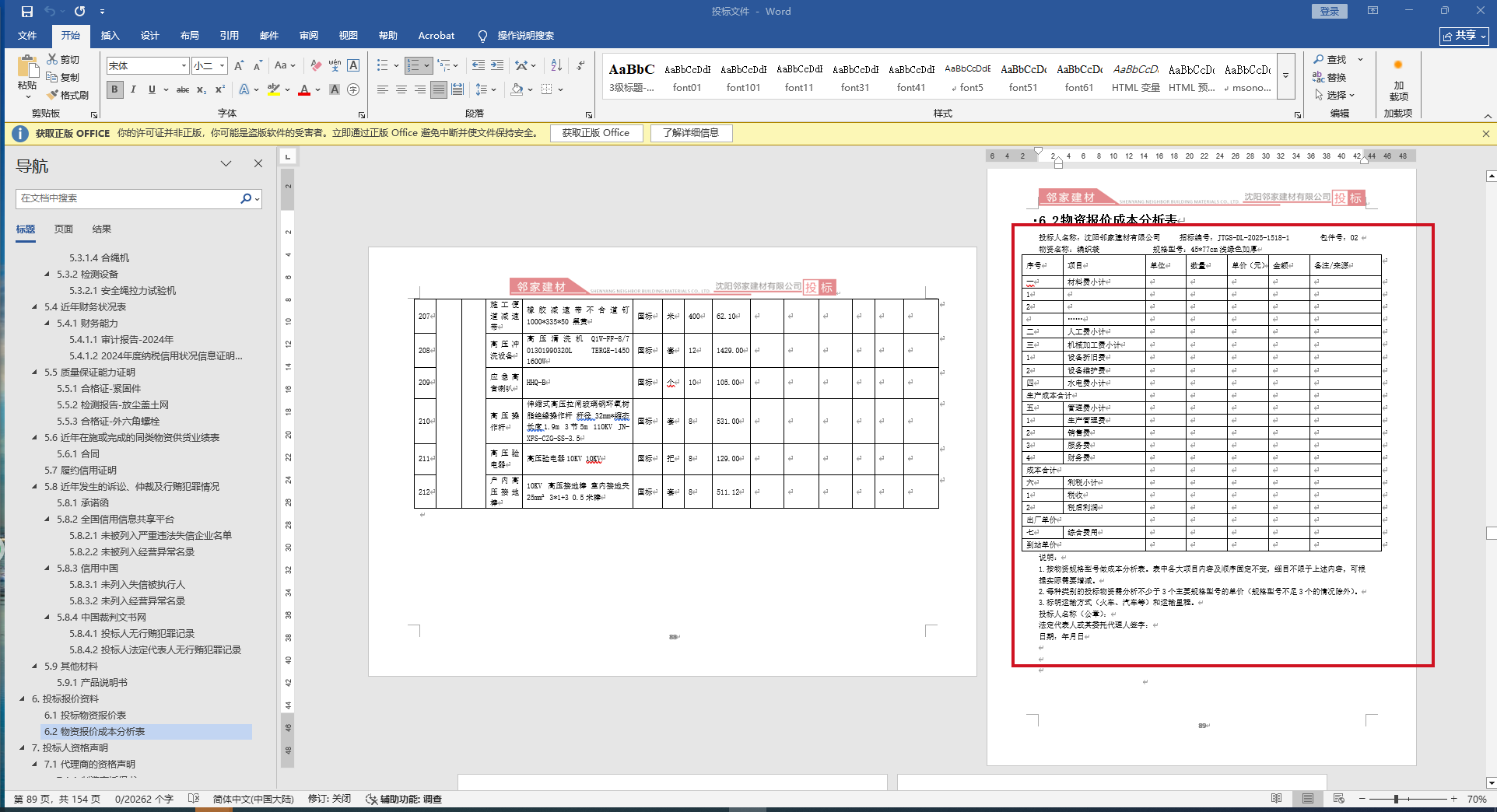Switch navigation pane to 结果 tab
Screen dimensions: 1497x812
pyautogui.click(x=102, y=229)
